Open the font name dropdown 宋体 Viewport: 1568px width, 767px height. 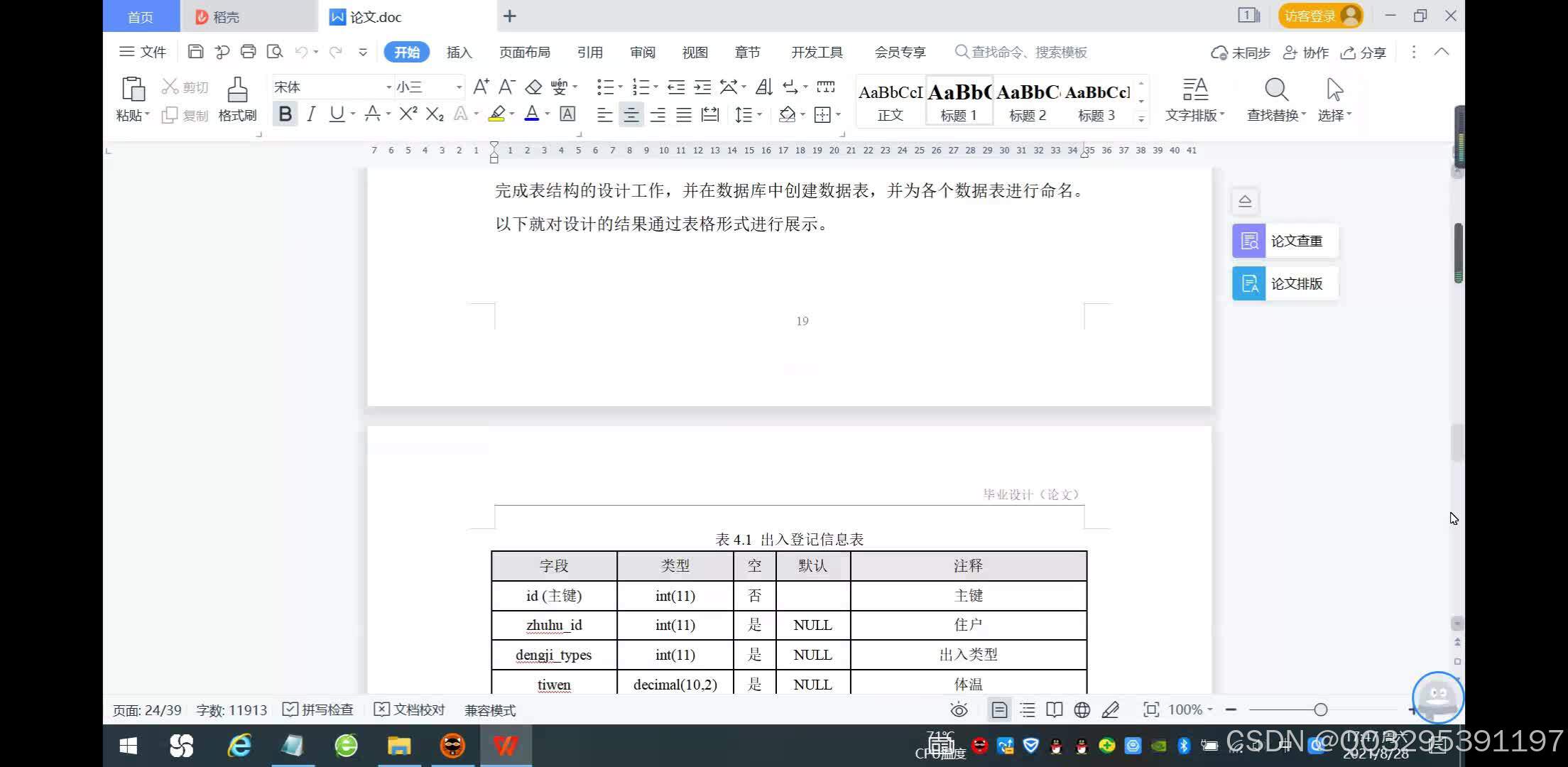point(388,87)
